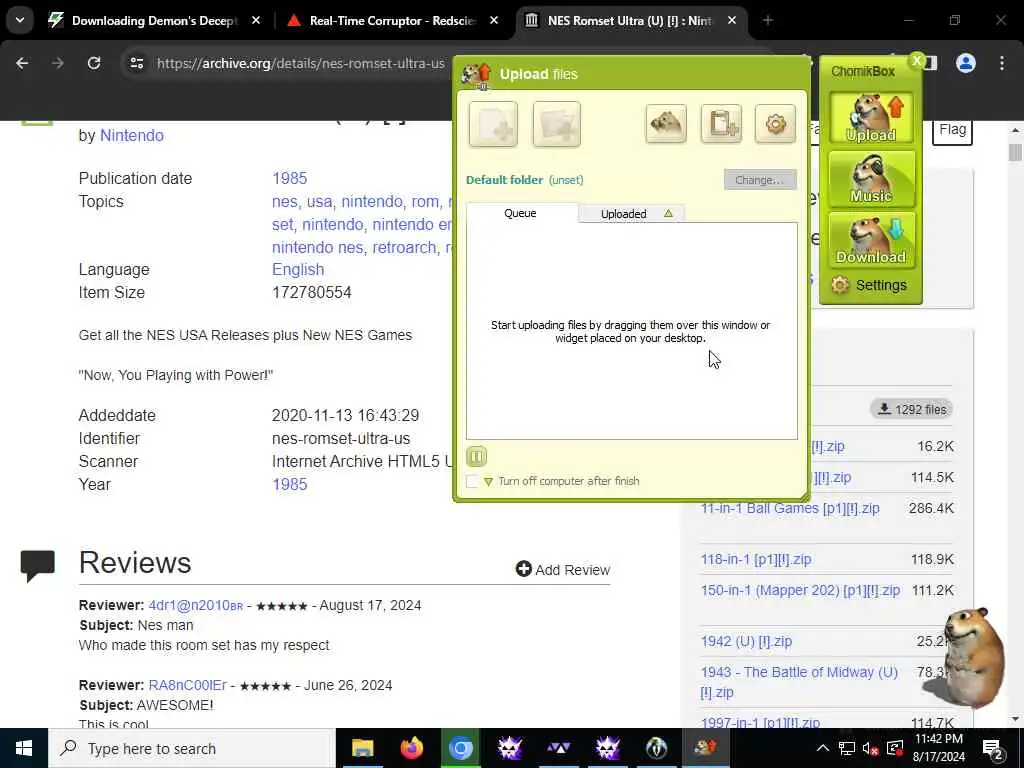
Task: Click the taskbar clock showing 11:42 PM
Action: (x=939, y=748)
